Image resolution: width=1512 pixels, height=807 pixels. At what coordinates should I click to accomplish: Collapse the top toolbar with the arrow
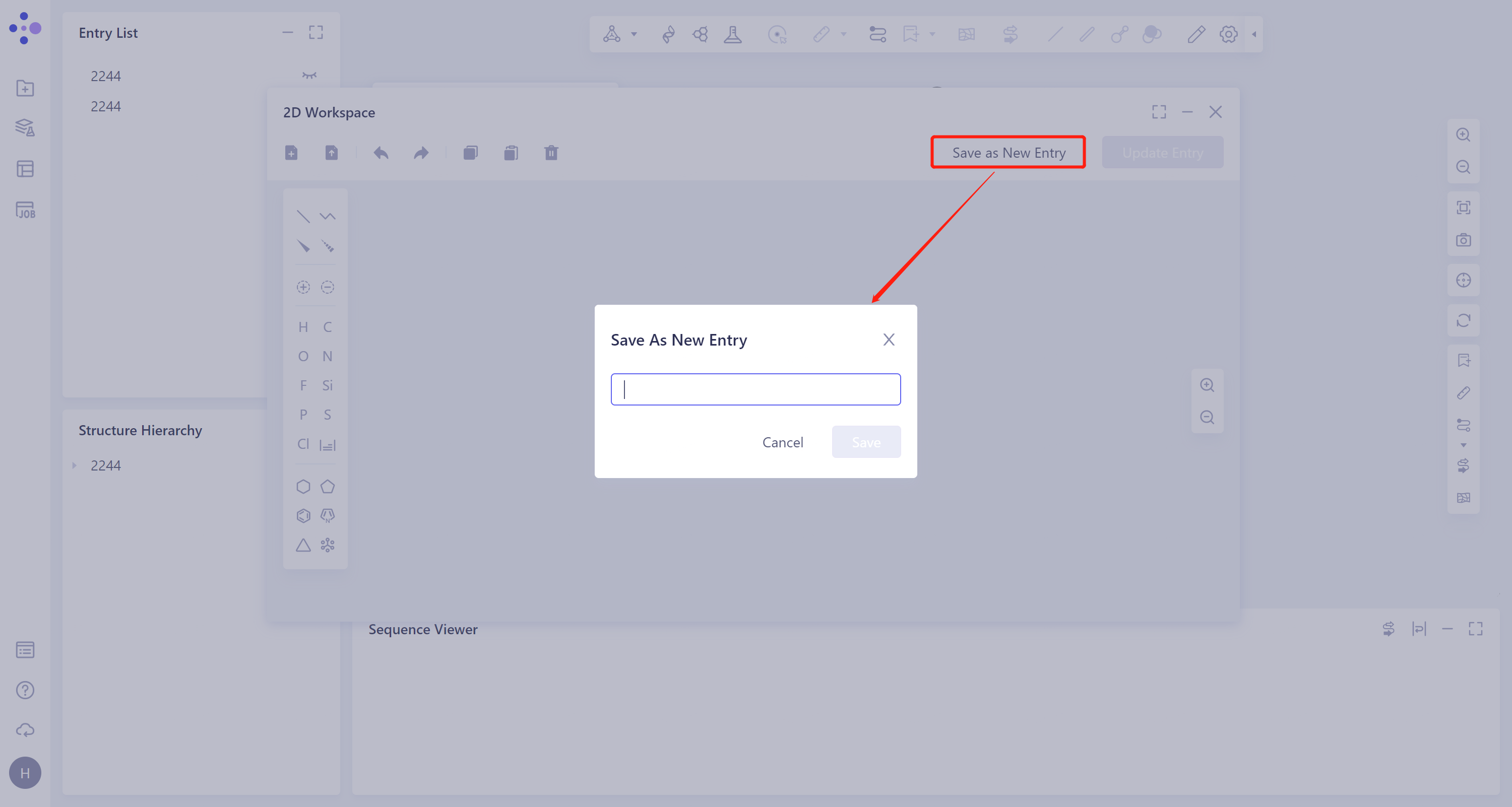coord(1254,34)
